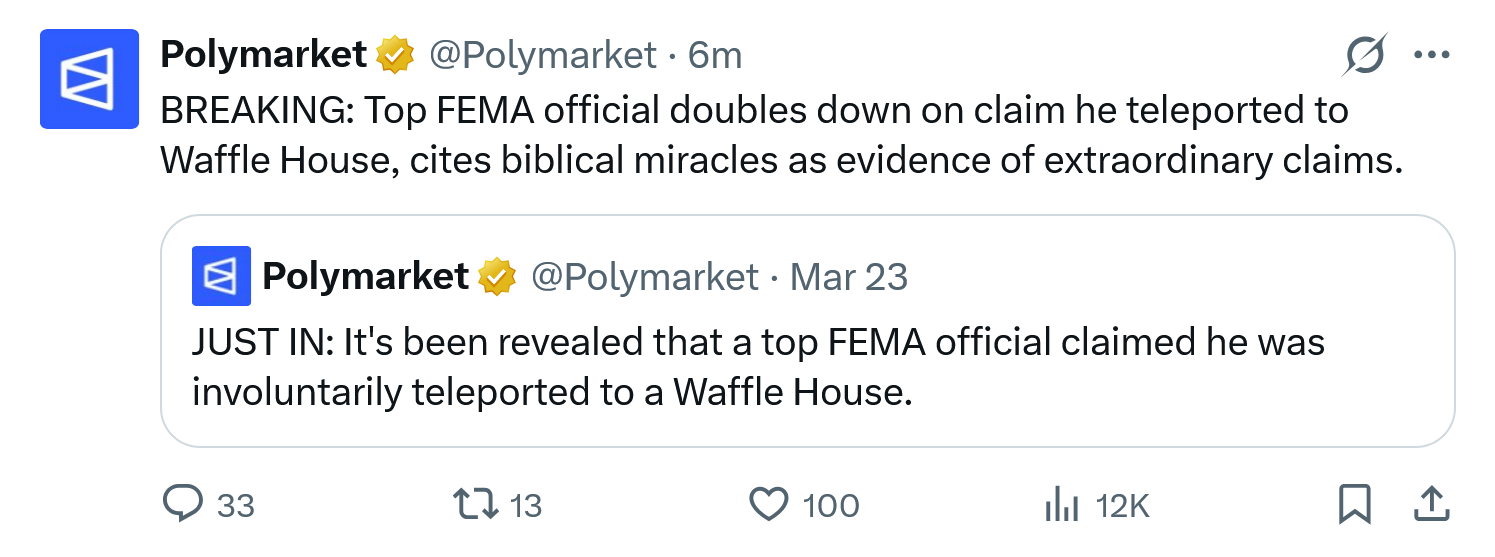Open the @Polymarket handle on main tweet
Viewport: 1495px width, 557px height.
pos(543,55)
